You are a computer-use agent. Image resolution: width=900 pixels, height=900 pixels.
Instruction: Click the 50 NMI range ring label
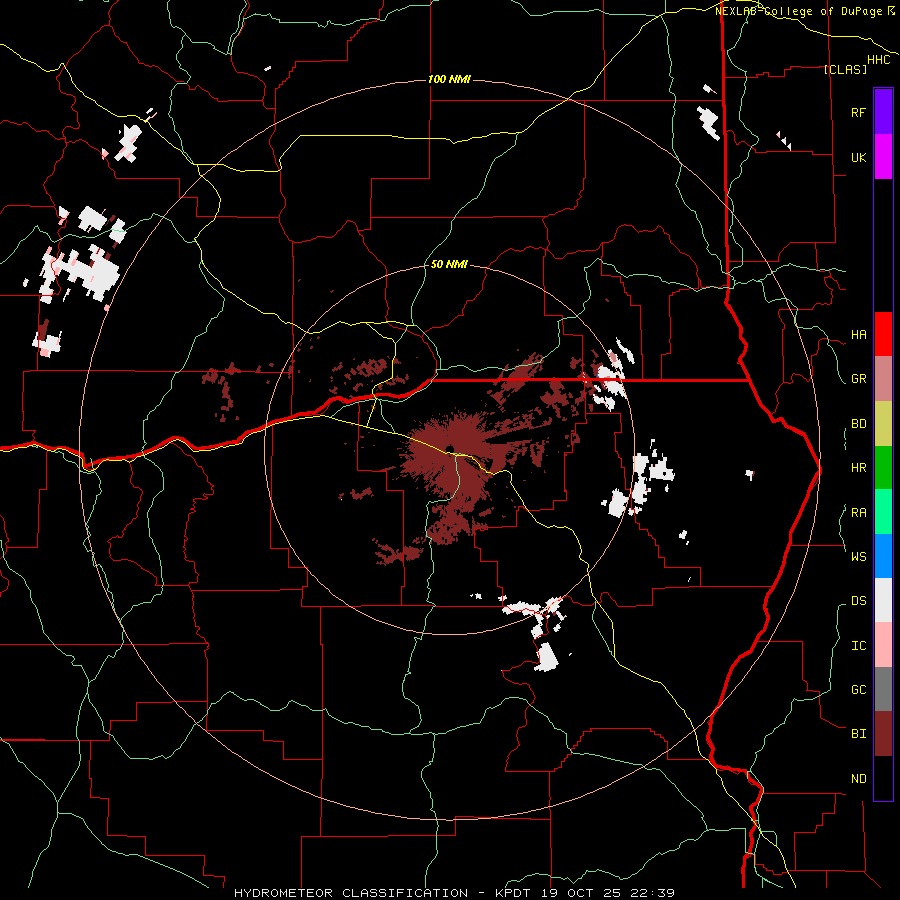pos(449,264)
